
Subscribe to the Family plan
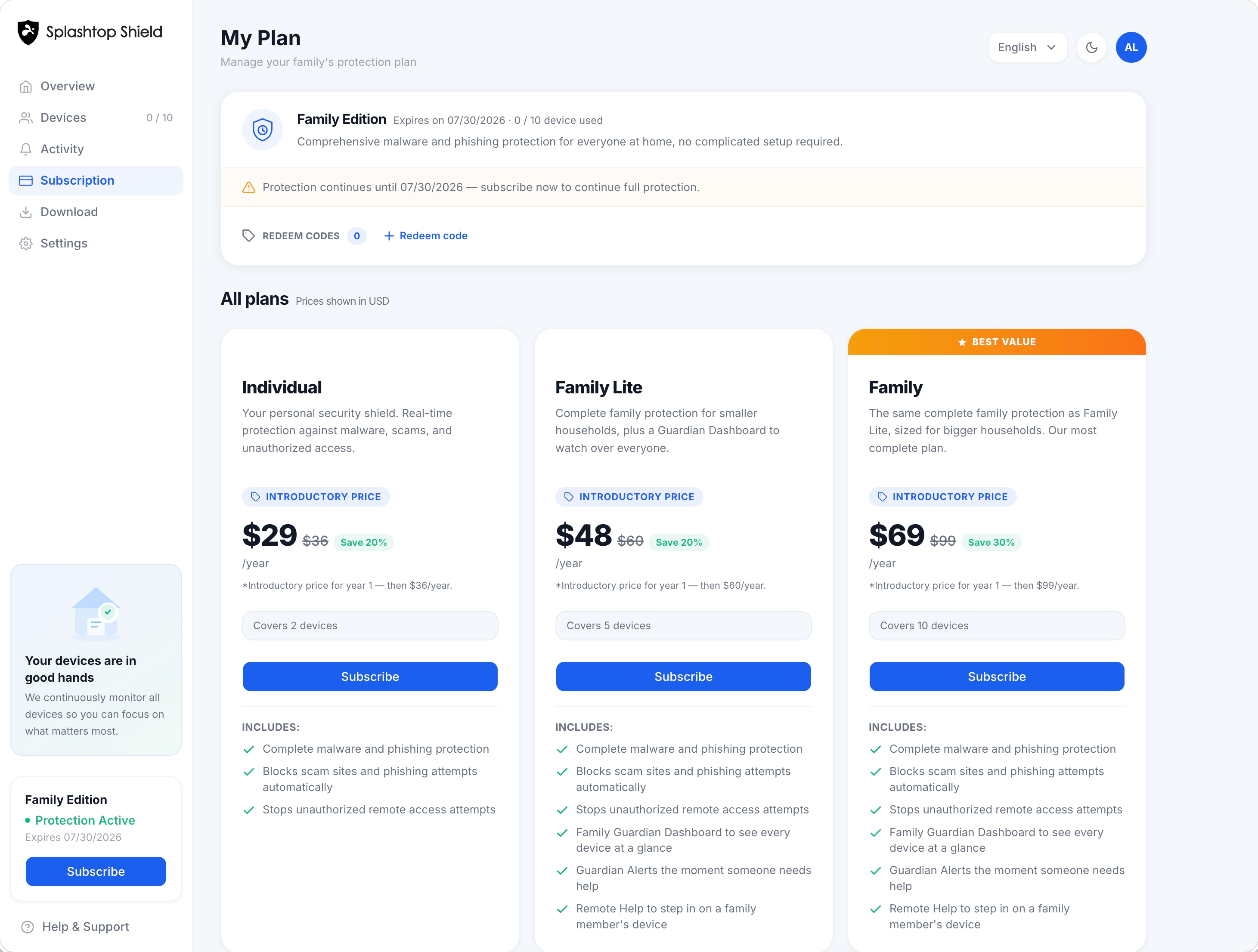tap(997, 677)
